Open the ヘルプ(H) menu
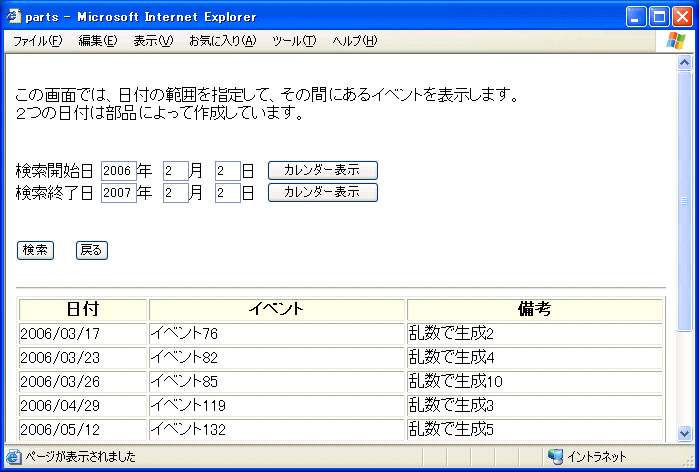This screenshot has height=472, width=699. [x=355, y=41]
